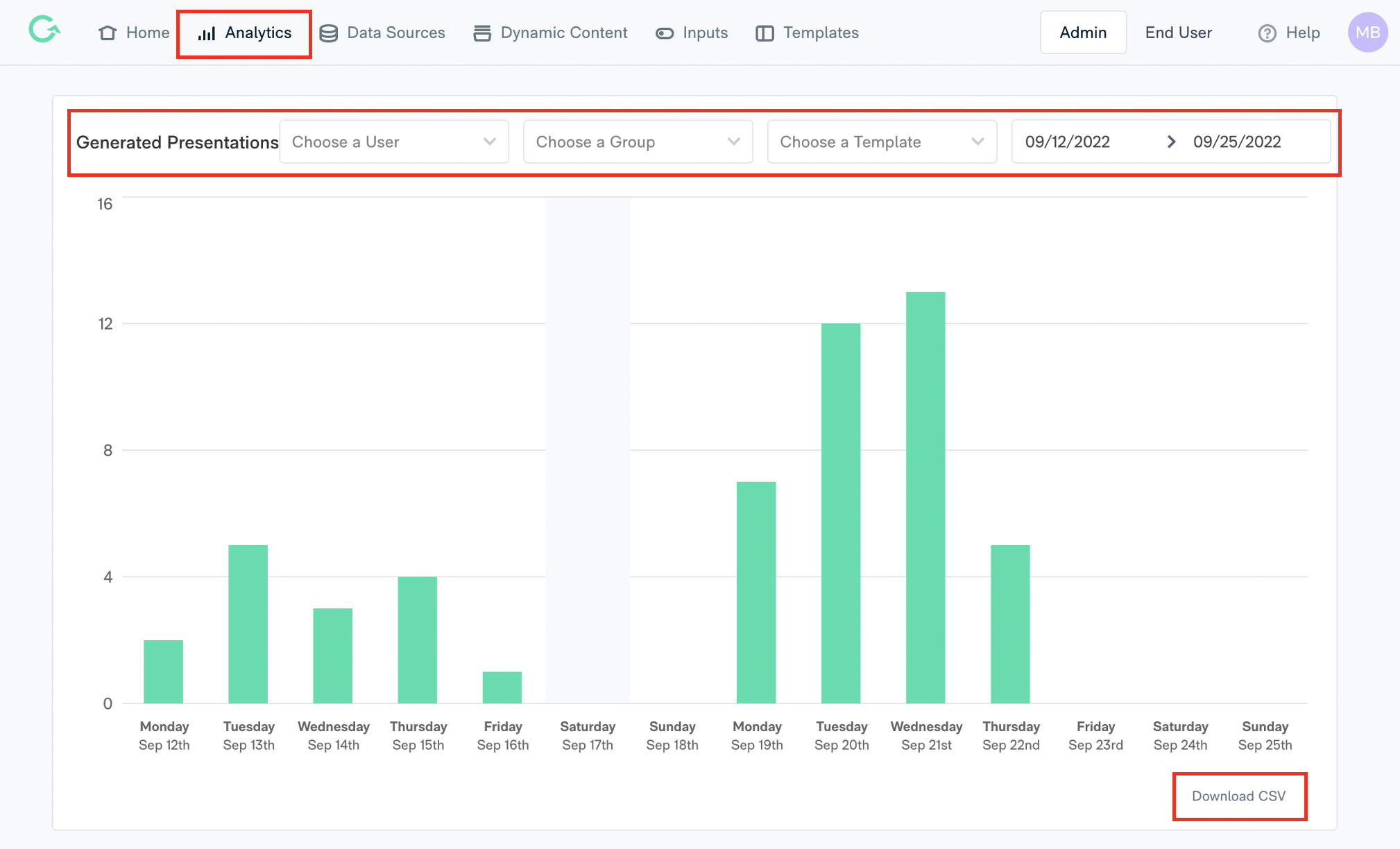Edit the end date 09/25/2022

coord(1236,142)
